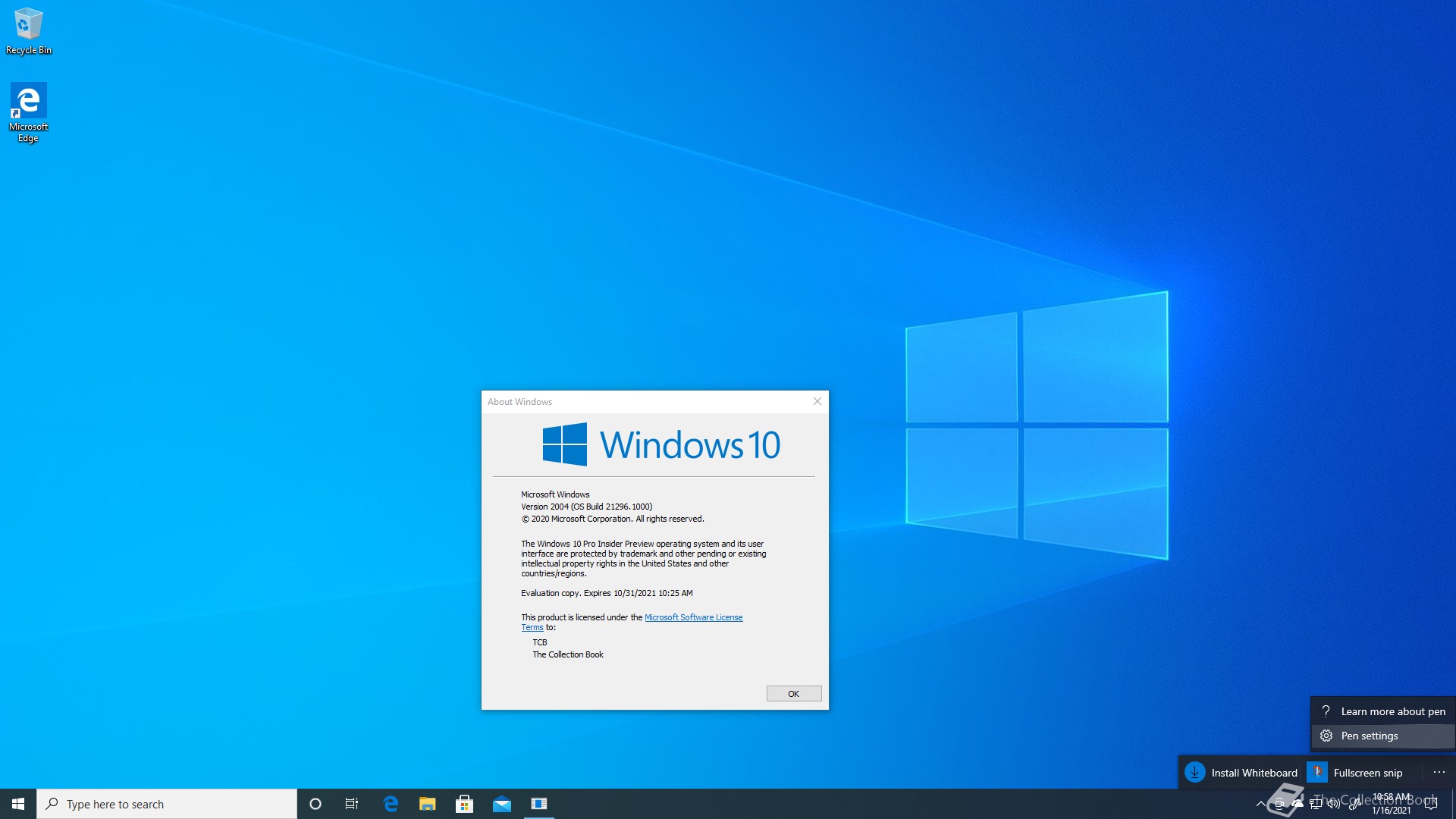
Task: Click the Windows Ink Workspace pen icon
Action: (x=1355, y=804)
